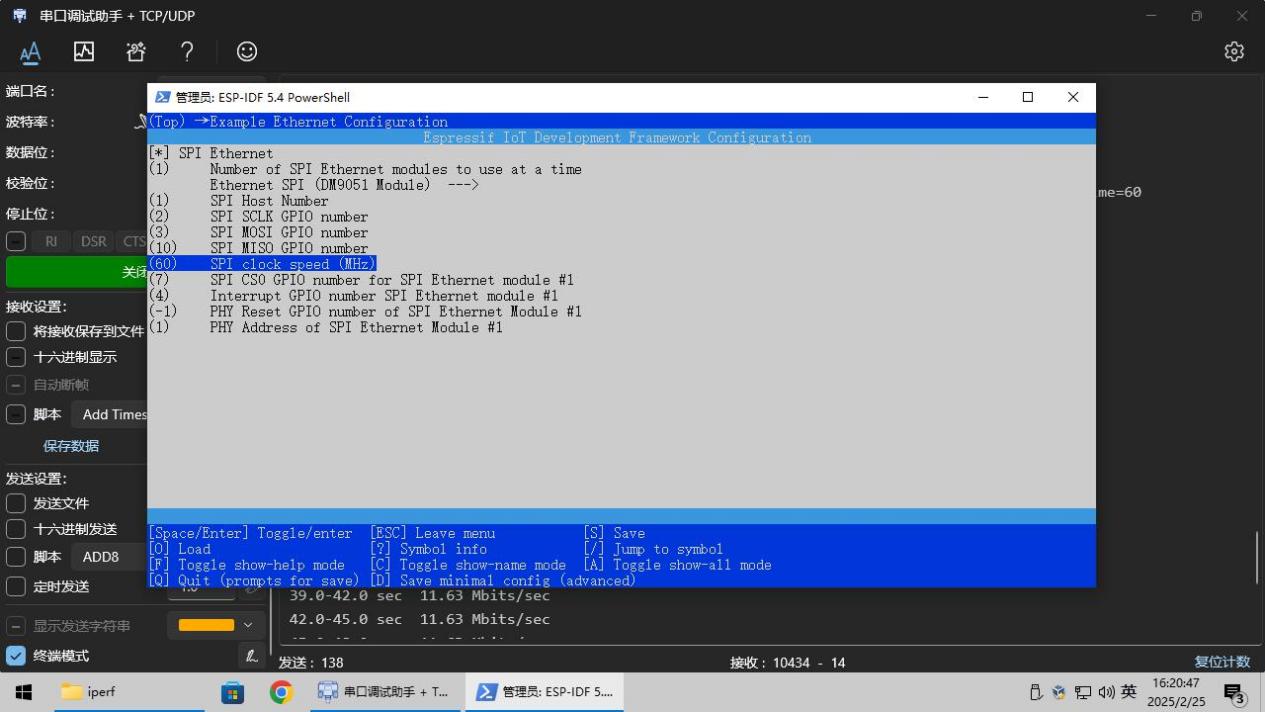1265x712 pixels.
Task: Click the green close-port button
Action: (77, 272)
